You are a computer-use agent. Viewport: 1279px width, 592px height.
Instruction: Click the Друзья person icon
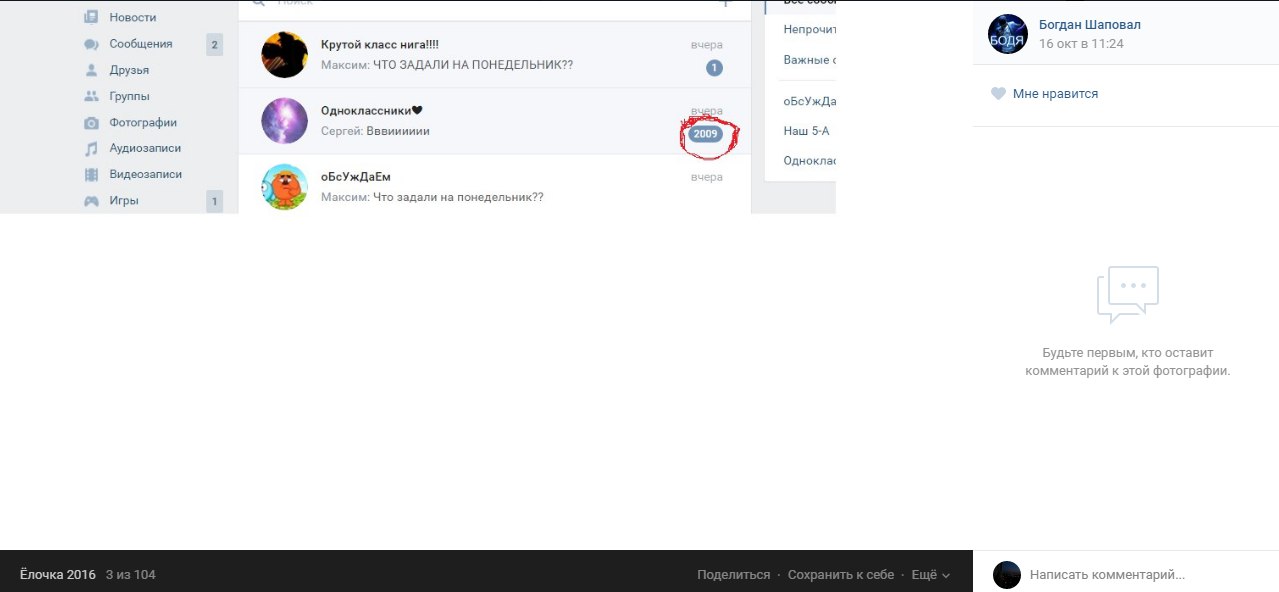coord(91,70)
